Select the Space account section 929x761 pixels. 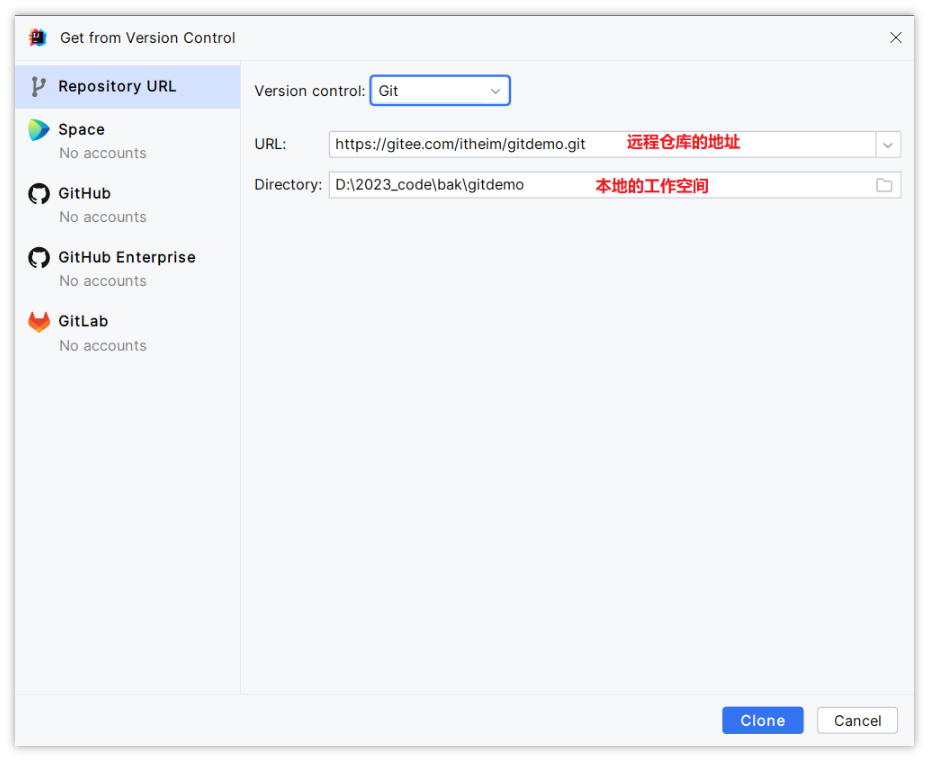[128, 140]
